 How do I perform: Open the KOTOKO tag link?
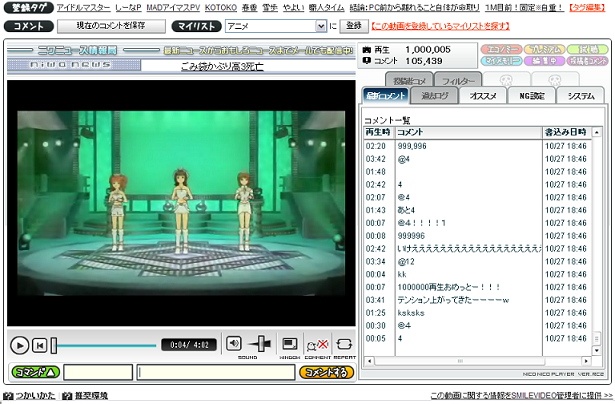(x=221, y=7)
